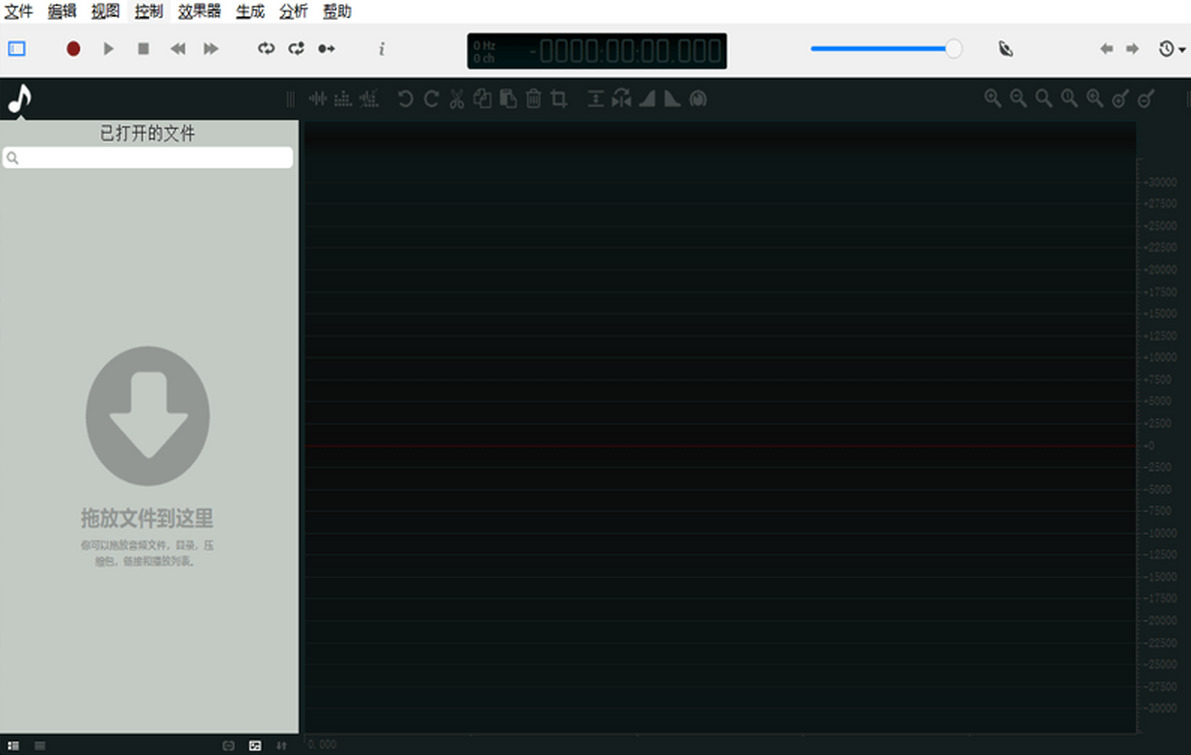1191x755 pixels.
Task: Click the opened files search field
Action: coord(148,158)
